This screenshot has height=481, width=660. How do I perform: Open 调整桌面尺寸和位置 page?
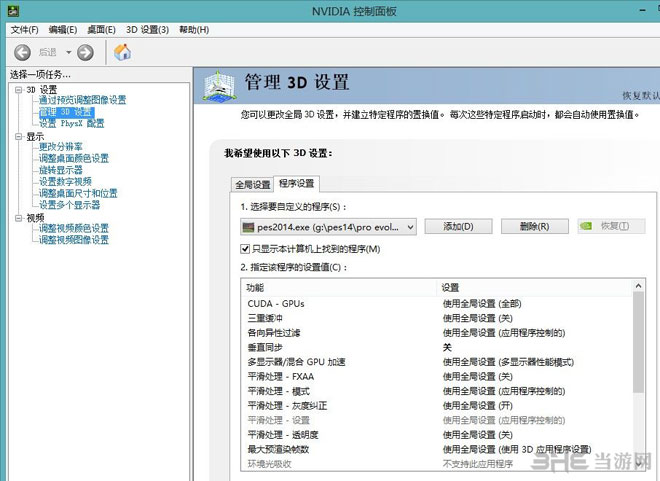pyautogui.click(x=78, y=193)
